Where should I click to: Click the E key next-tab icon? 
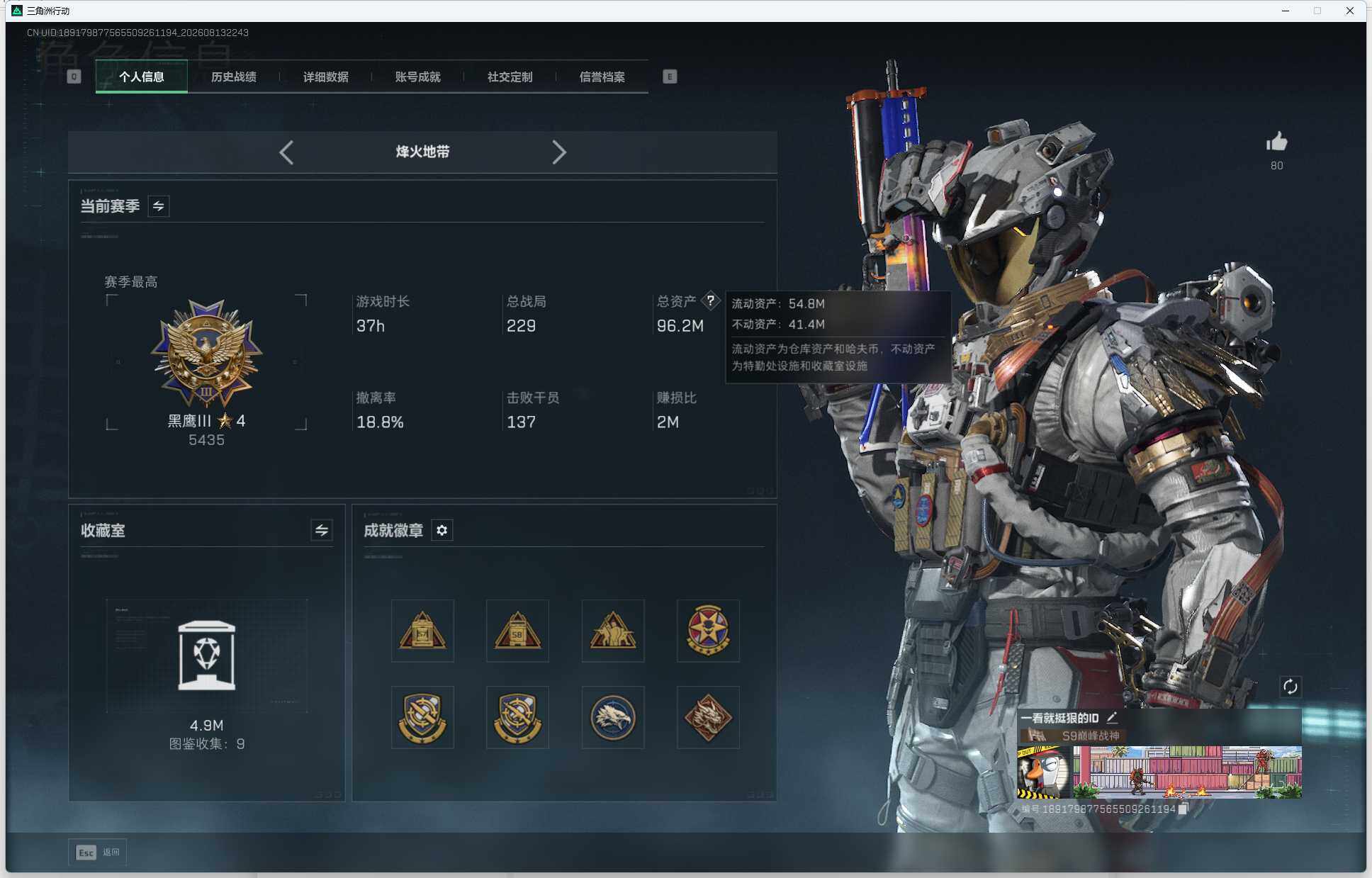(x=670, y=77)
